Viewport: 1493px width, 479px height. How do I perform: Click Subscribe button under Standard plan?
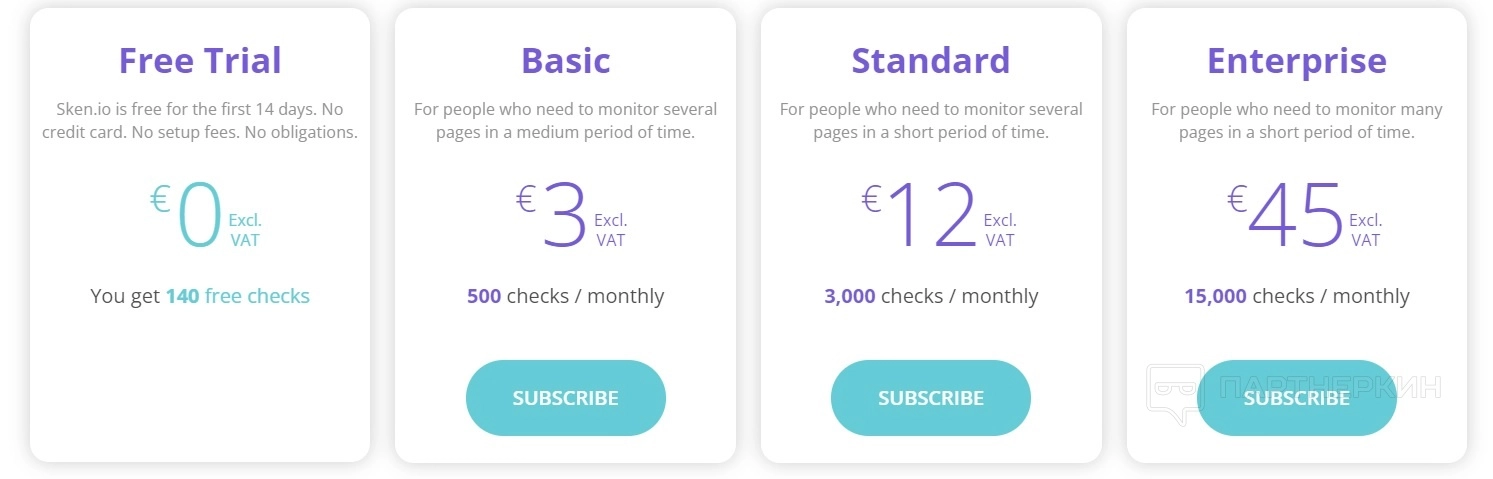[930, 398]
